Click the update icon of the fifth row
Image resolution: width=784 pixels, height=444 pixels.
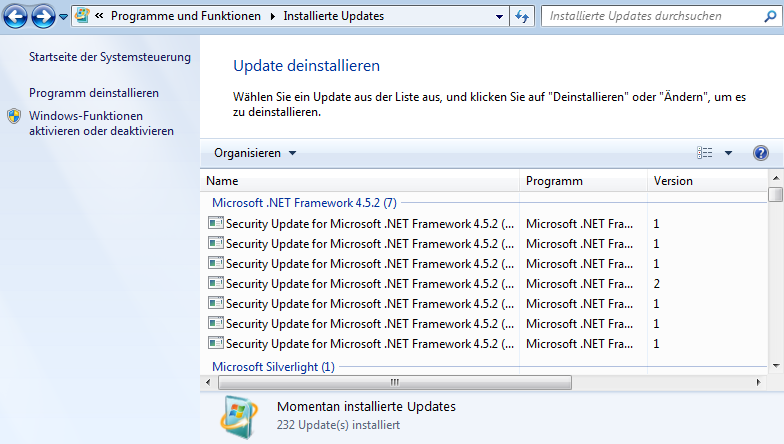point(216,303)
